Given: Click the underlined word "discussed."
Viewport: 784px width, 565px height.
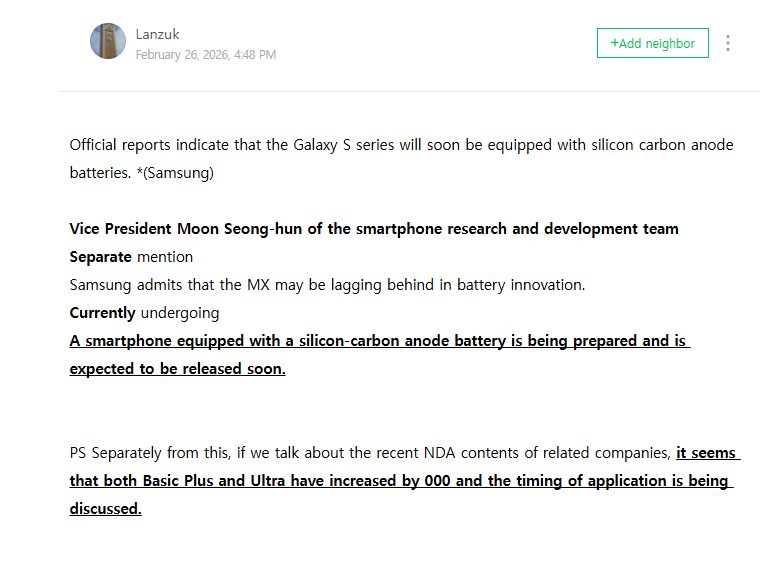Looking at the screenshot, I should pos(105,509).
